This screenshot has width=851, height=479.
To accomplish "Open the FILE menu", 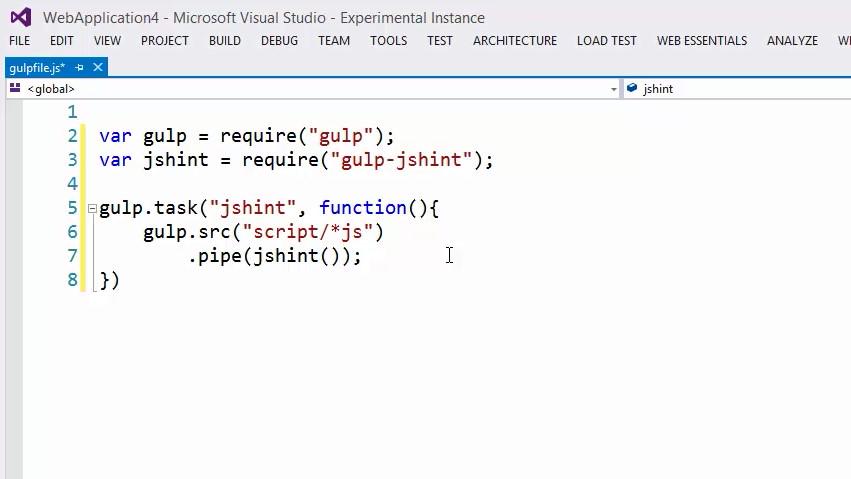I will [x=20, y=41].
